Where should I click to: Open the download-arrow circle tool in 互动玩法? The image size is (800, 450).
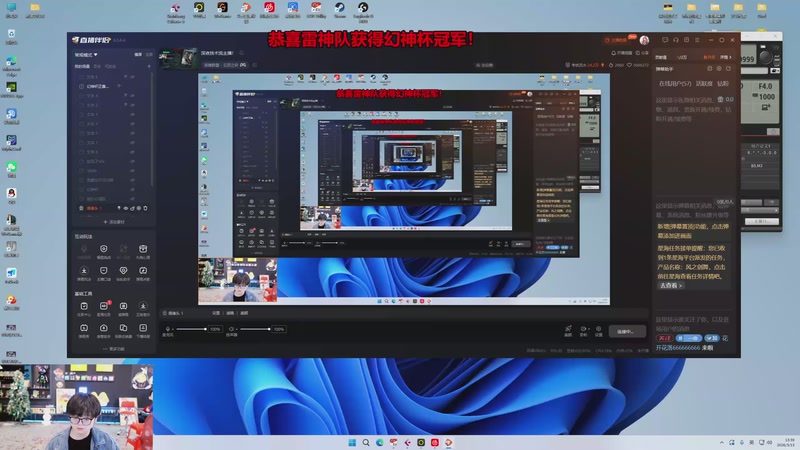pos(84,270)
